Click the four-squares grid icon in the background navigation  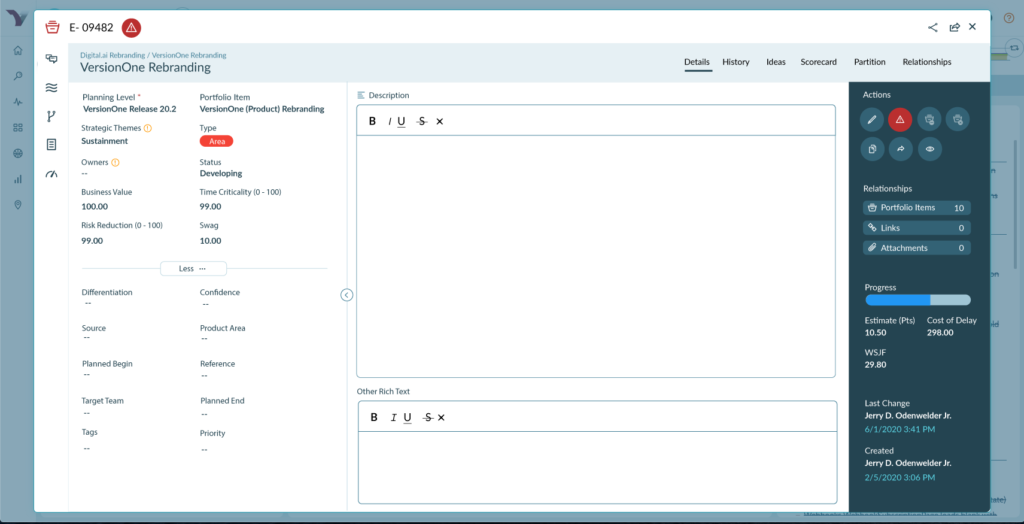pyautogui.click(x=18, y=127)
